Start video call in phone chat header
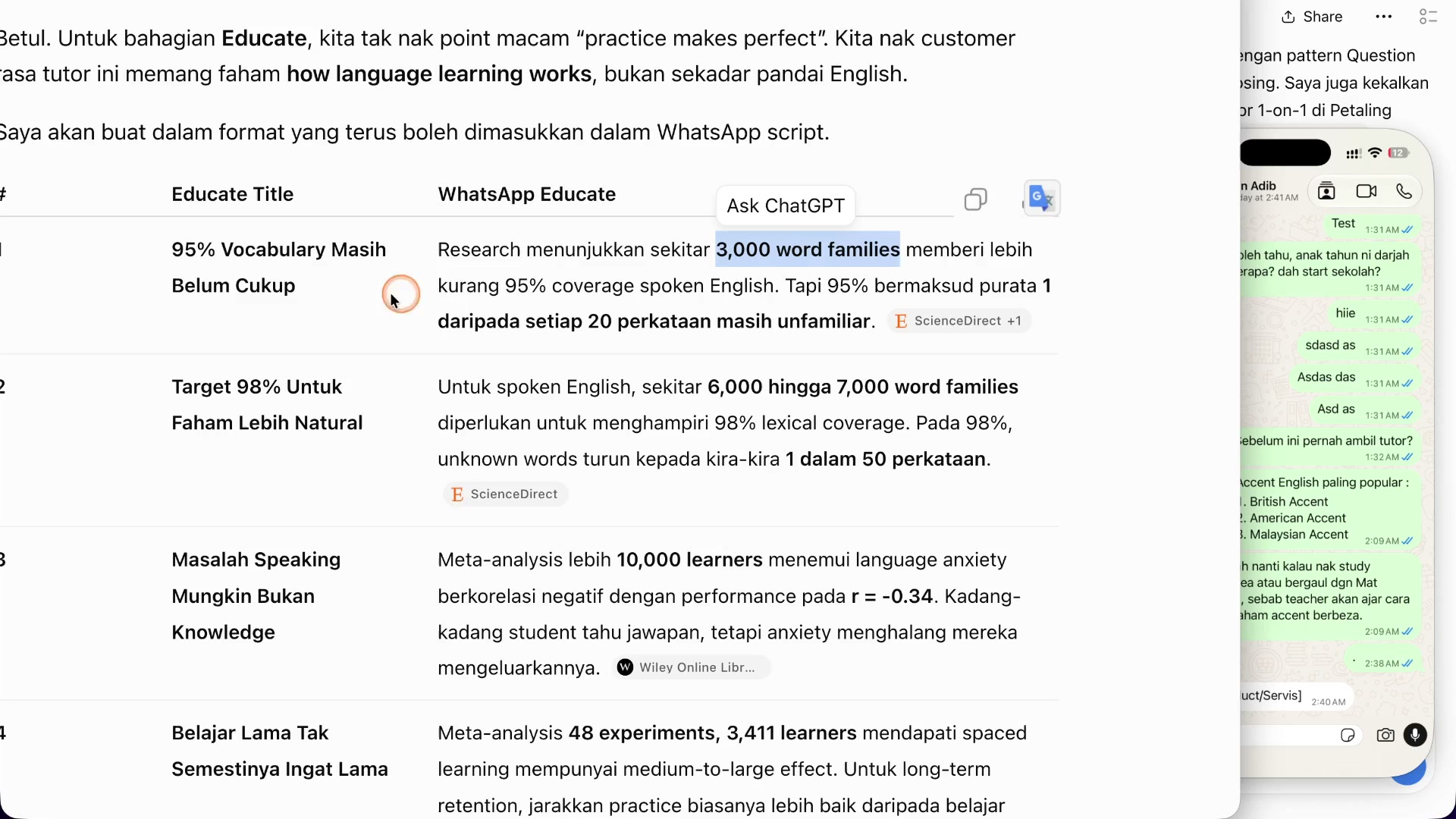The width and height of the screenshot is (1456, 819). 1366,191
